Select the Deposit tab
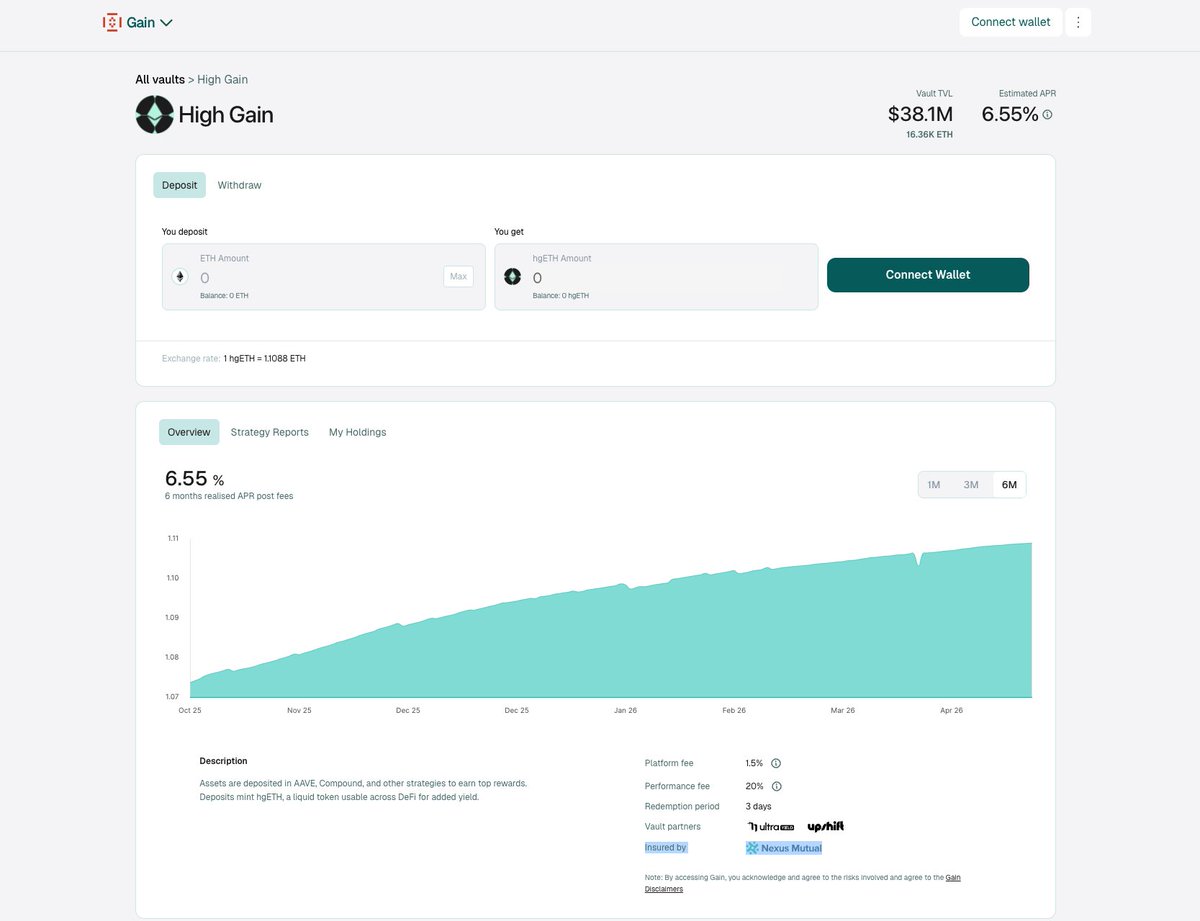Image resolution: width=1200 pixels, height=921 pixels. [x=179, y=185]
